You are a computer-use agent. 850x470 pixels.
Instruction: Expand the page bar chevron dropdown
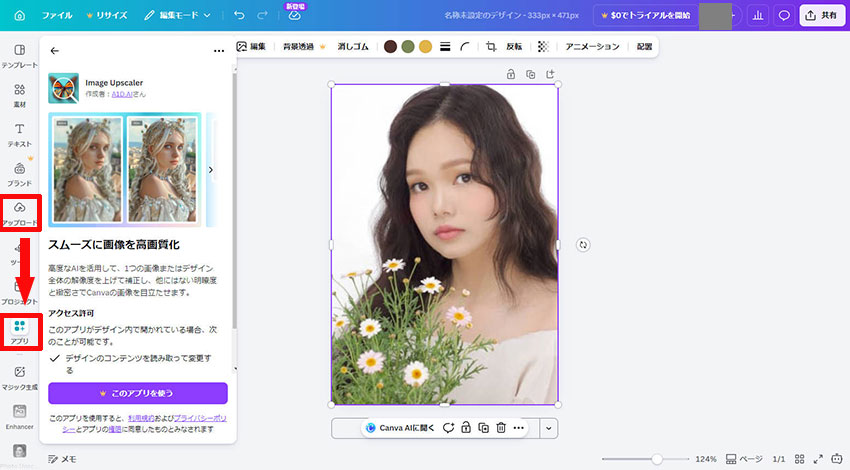[x=549, y=428]
